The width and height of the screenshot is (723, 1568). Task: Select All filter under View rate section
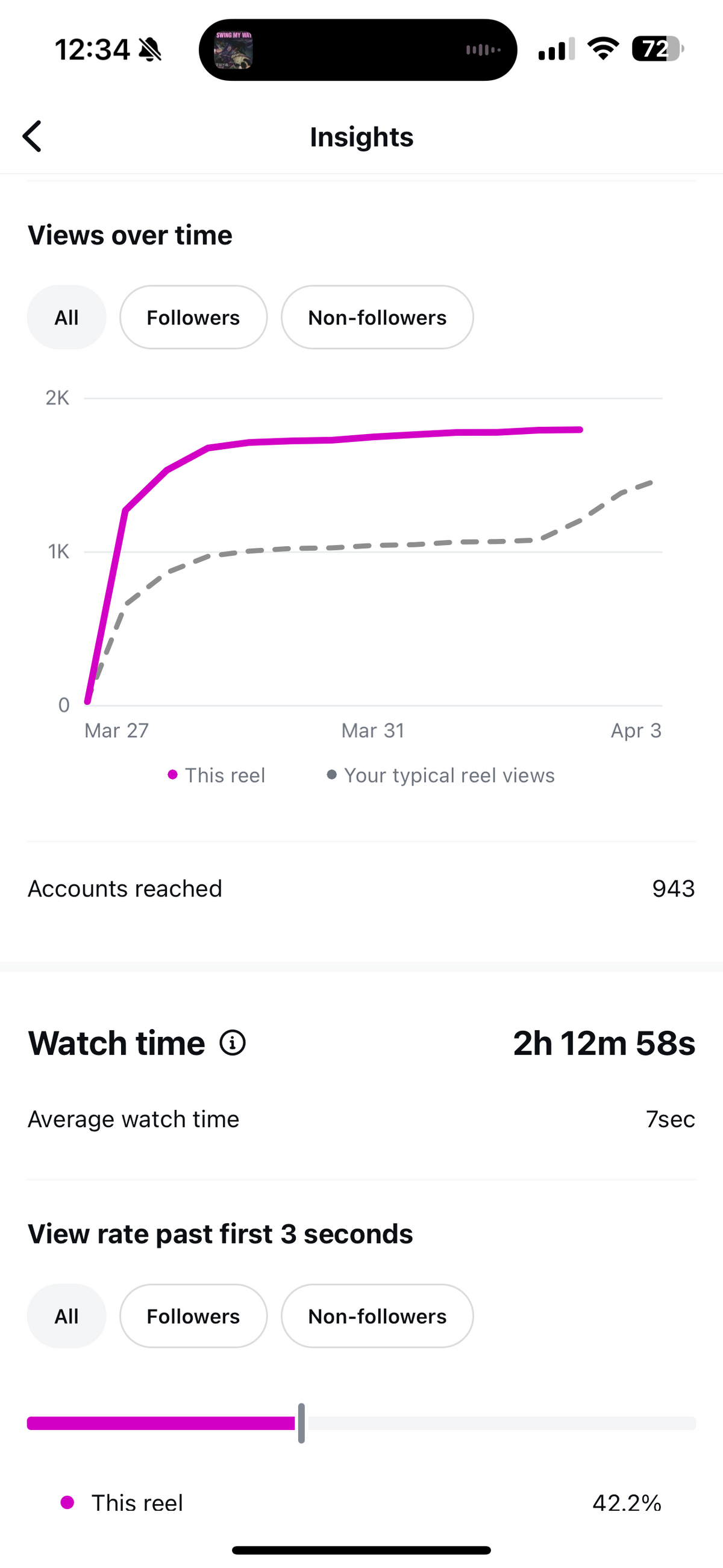coord(67,1316)
